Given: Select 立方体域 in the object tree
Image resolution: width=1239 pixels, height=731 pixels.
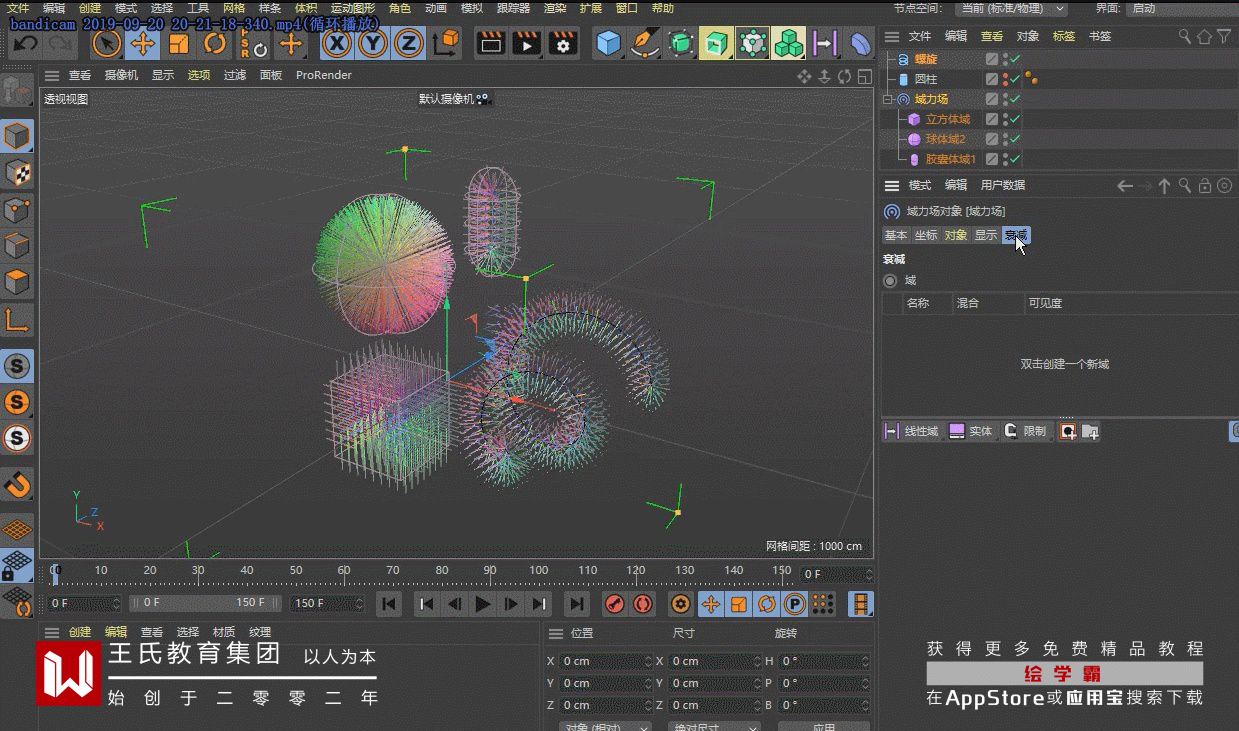Looking at the screenshot, I should (948, 119).
